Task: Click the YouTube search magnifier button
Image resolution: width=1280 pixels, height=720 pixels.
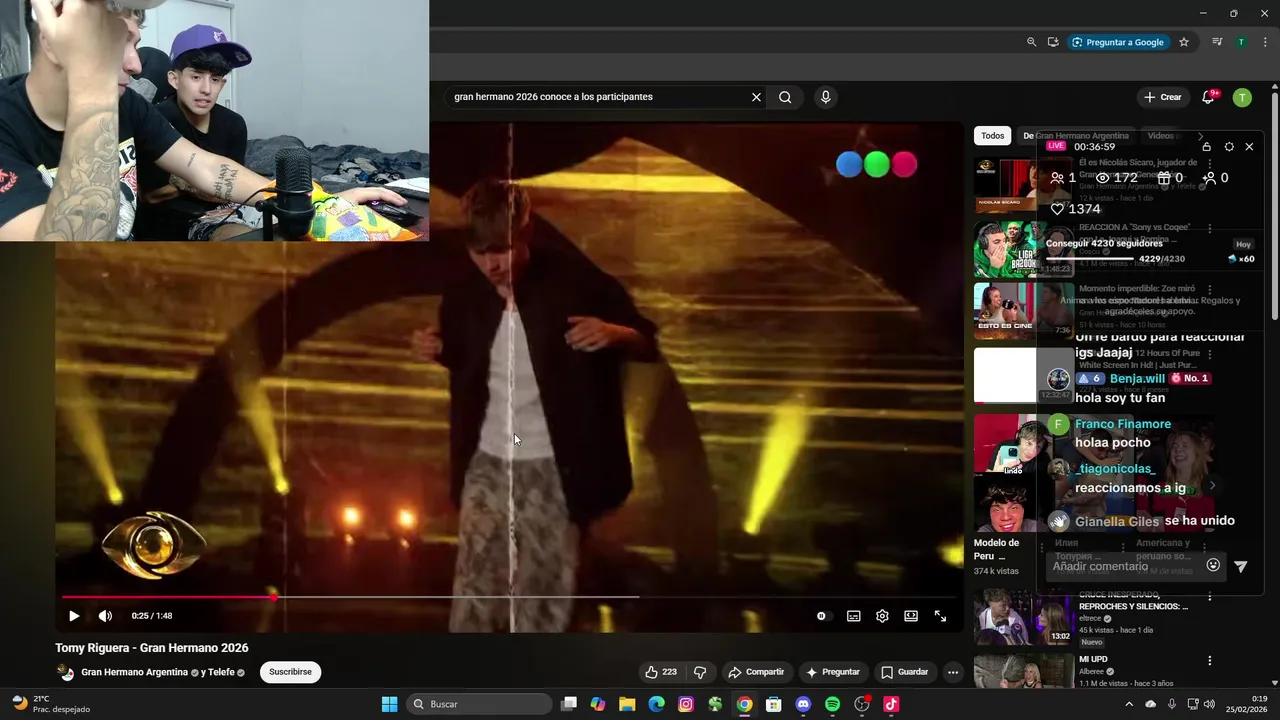Action: pos(785,97)
